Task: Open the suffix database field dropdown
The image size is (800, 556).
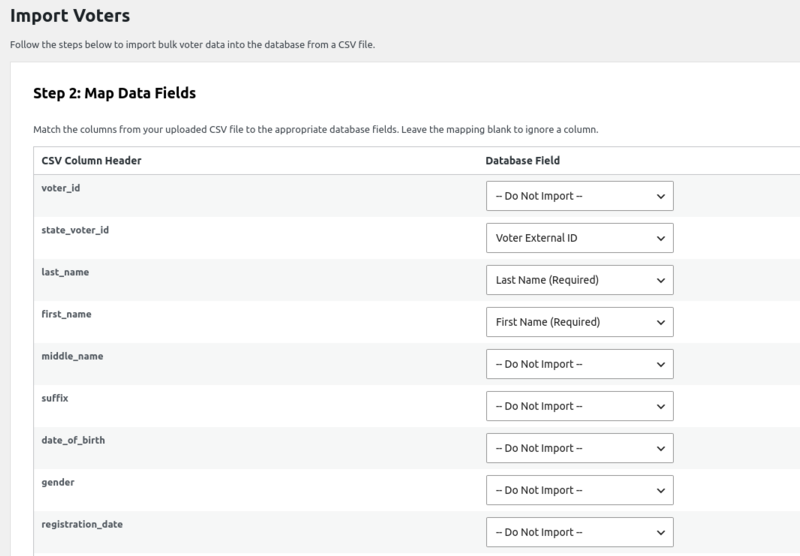Action: 580,406
